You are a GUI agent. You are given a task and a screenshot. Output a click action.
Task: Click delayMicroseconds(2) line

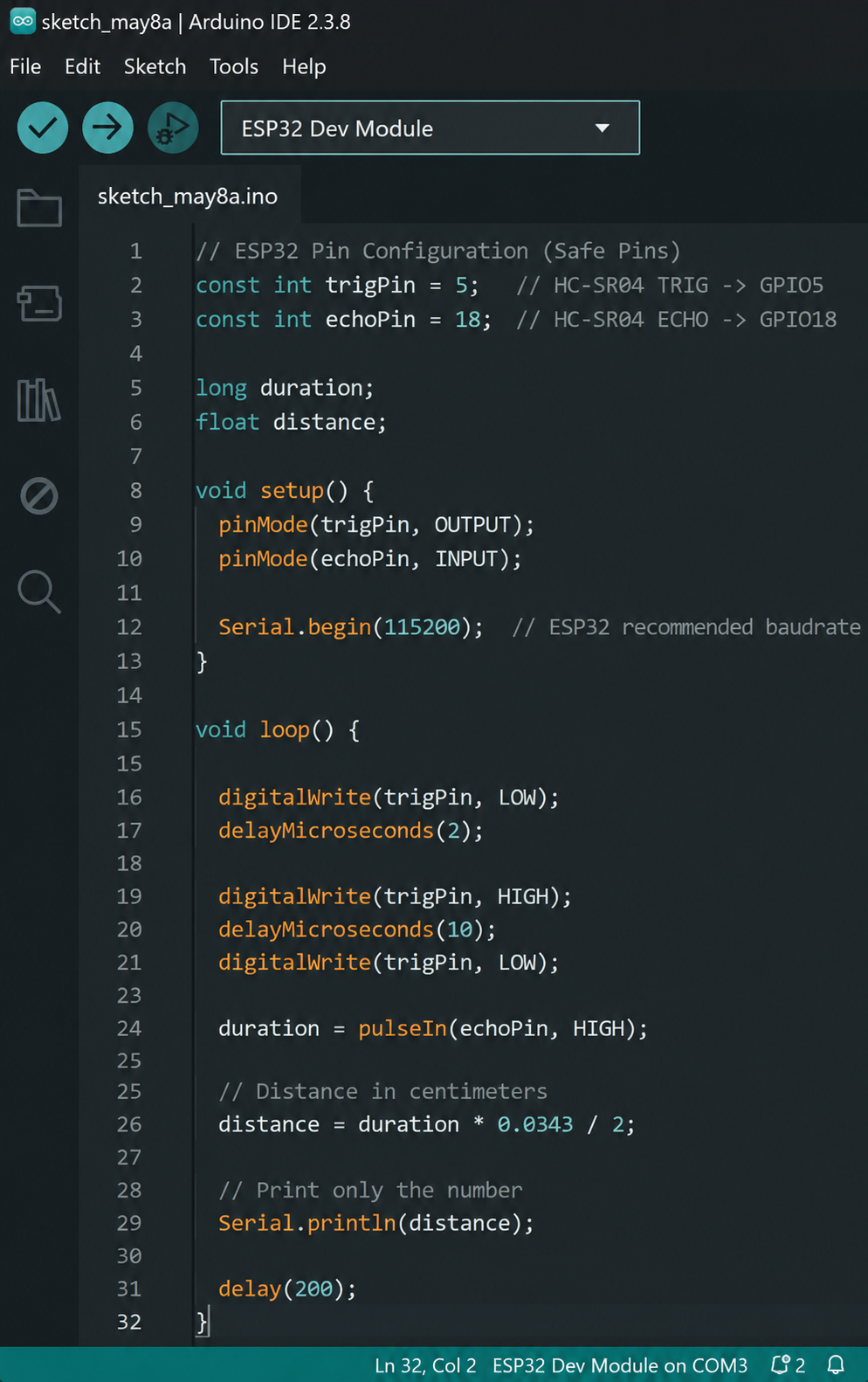tap(351, 830)
